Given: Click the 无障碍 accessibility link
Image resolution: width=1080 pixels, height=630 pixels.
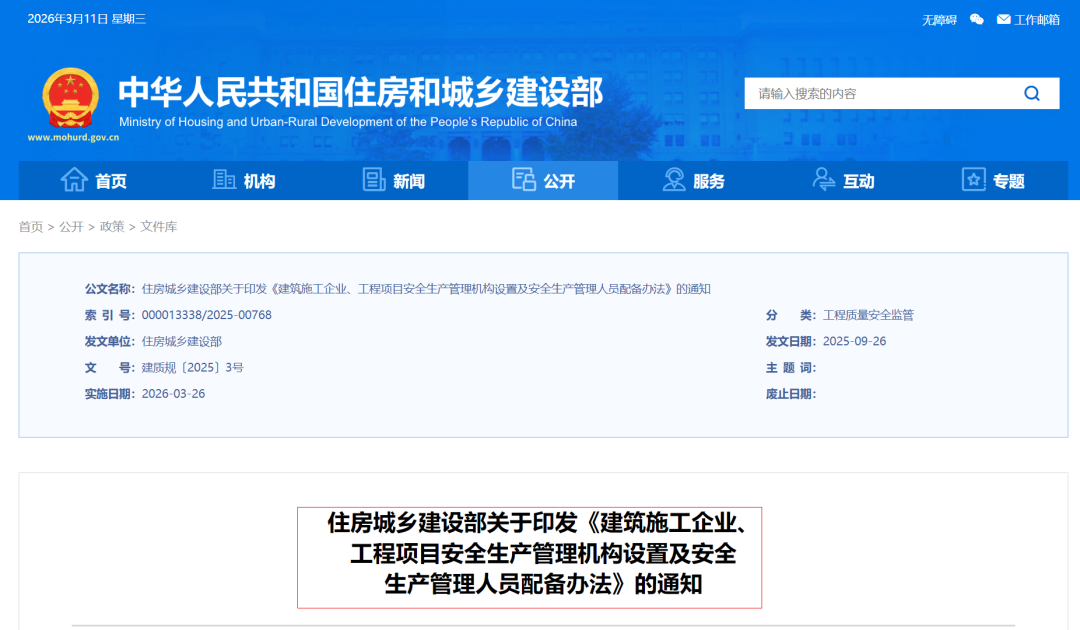Looking at the screenshot, I should (x=939, y=19).
